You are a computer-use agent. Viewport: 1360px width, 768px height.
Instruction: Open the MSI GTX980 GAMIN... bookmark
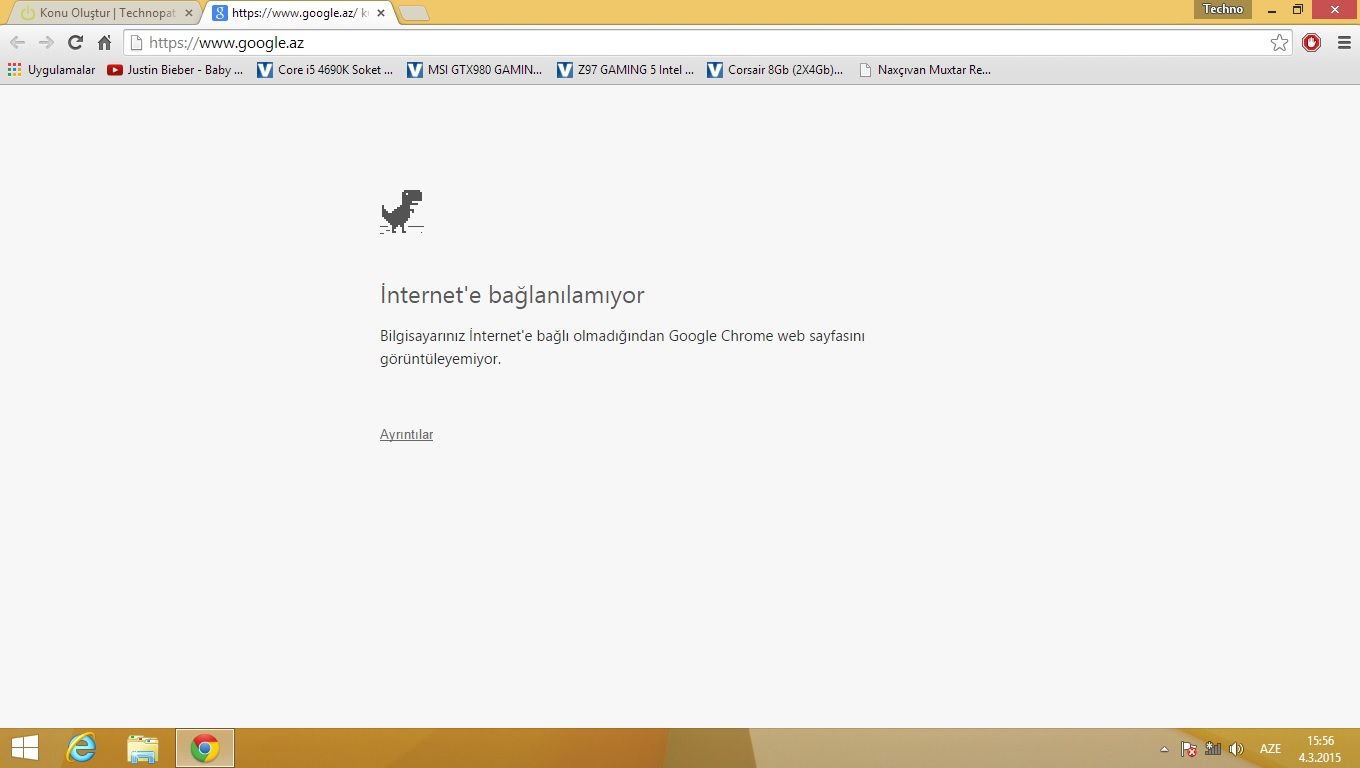pyautogui.click(x=475, y=70)
